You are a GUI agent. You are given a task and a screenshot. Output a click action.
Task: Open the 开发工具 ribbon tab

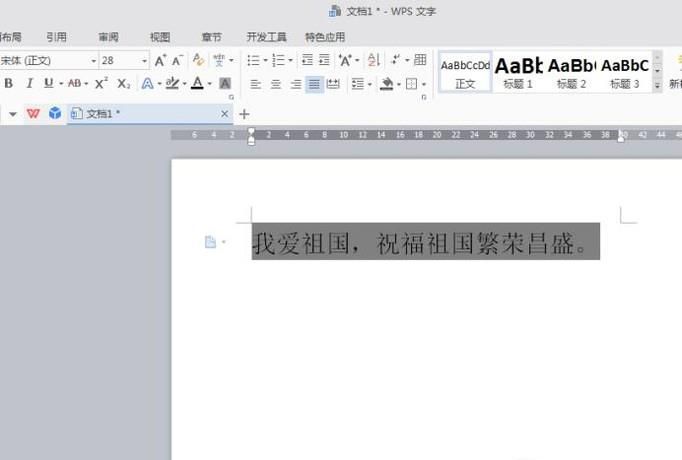point(267,37)
